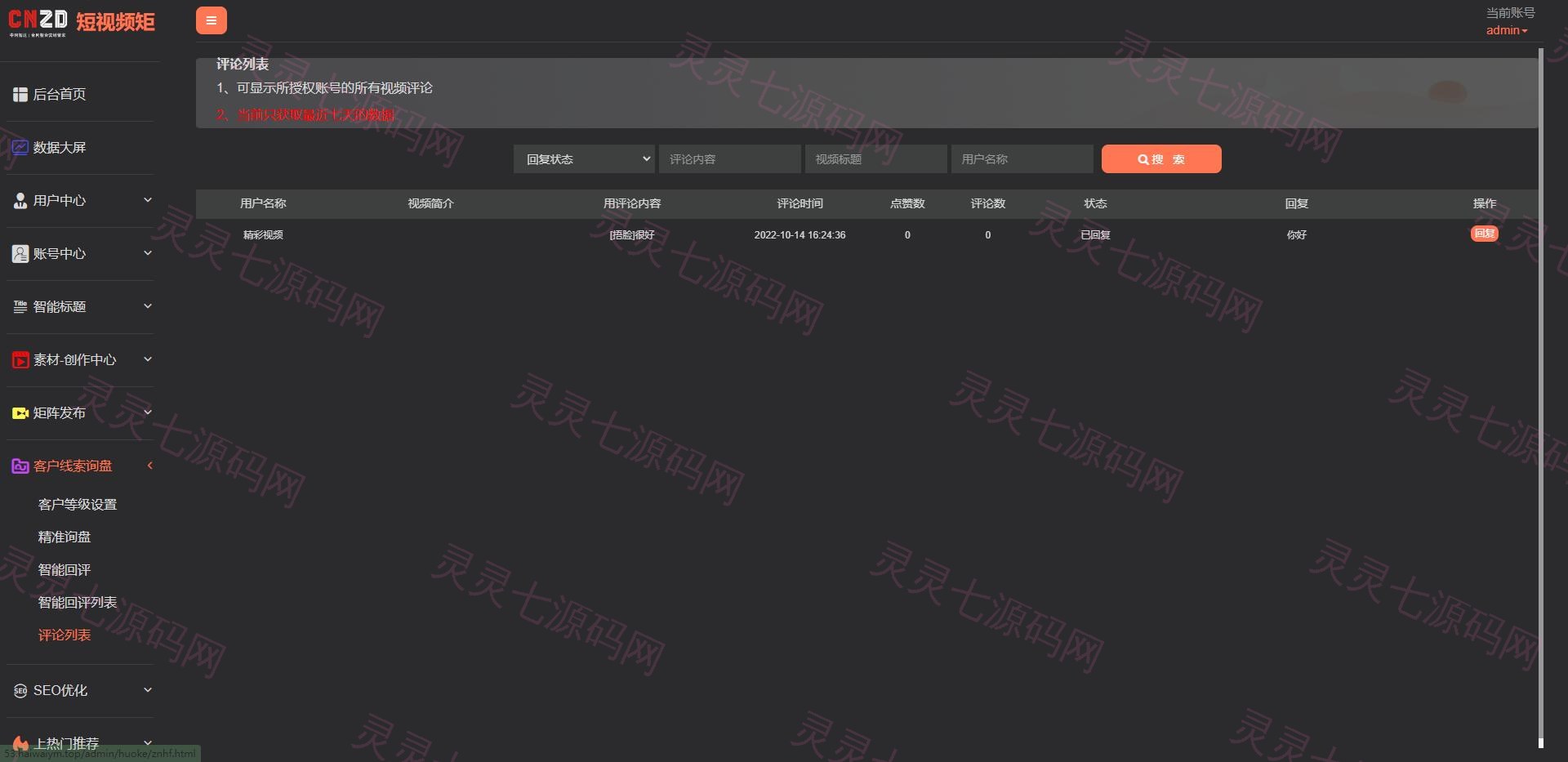This screenshot has width=1568, height=762.
Task: Click the 你好 reply cell
Action: coord(1296,235)
